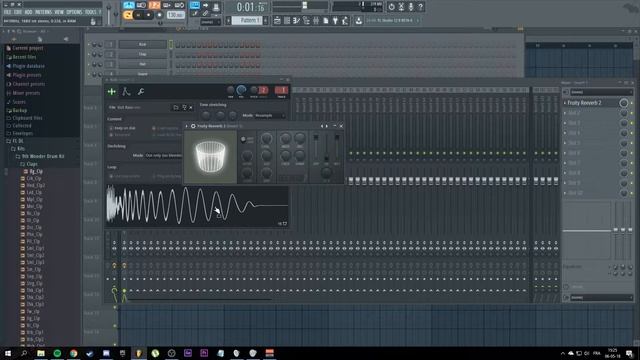This screenshot has height=360, width=640.
Task: Open Windows Start button
Action: 8,353
